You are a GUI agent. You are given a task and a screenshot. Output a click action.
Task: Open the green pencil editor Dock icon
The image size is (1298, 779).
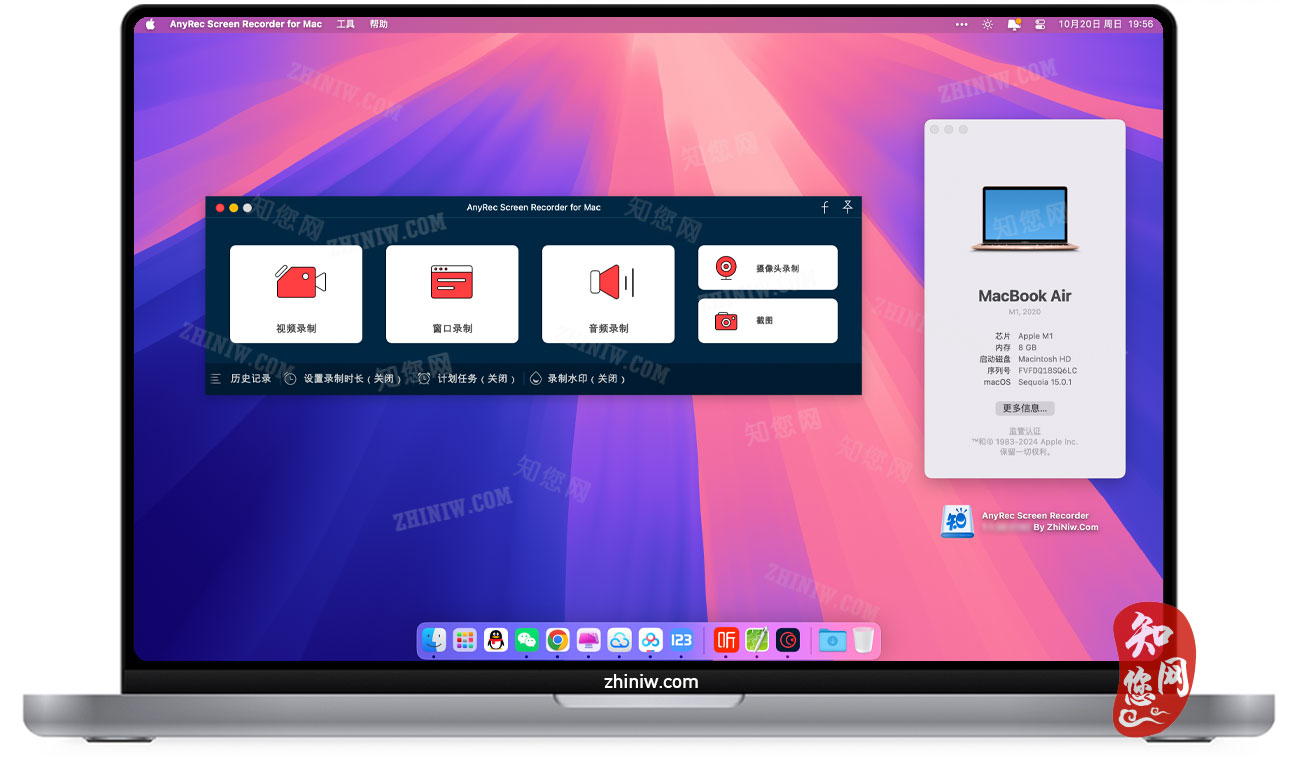coord(757,640)
